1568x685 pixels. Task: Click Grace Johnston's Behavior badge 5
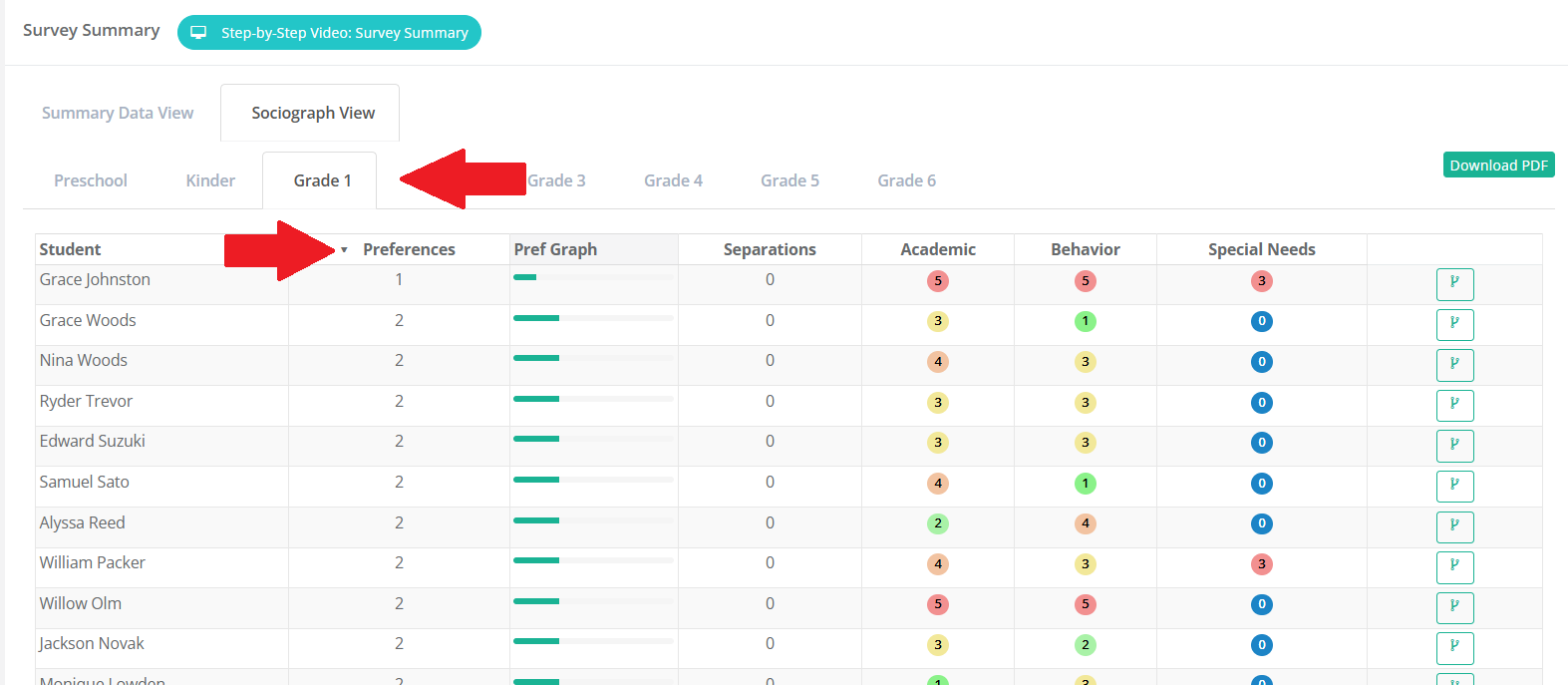point(1086,281)
